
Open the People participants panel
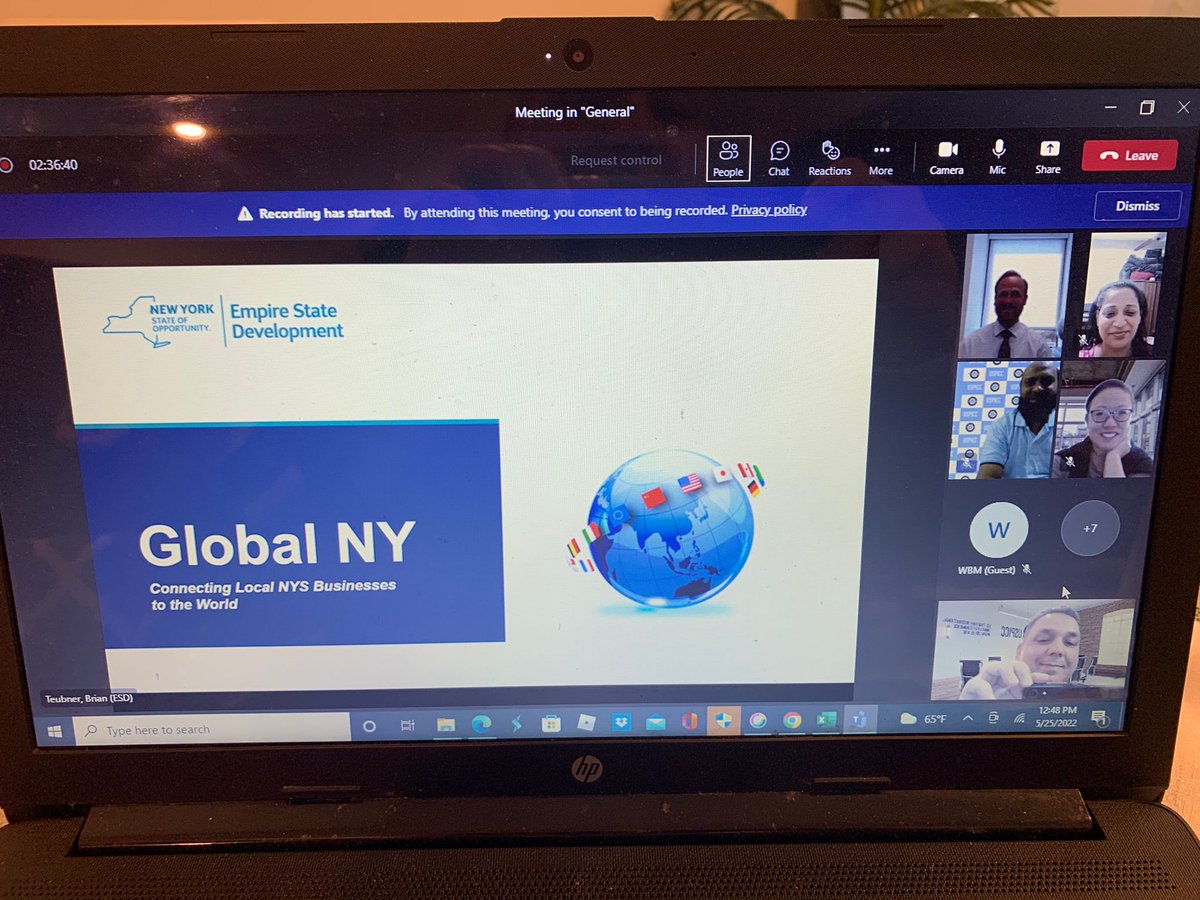click(x=728, y=158)
